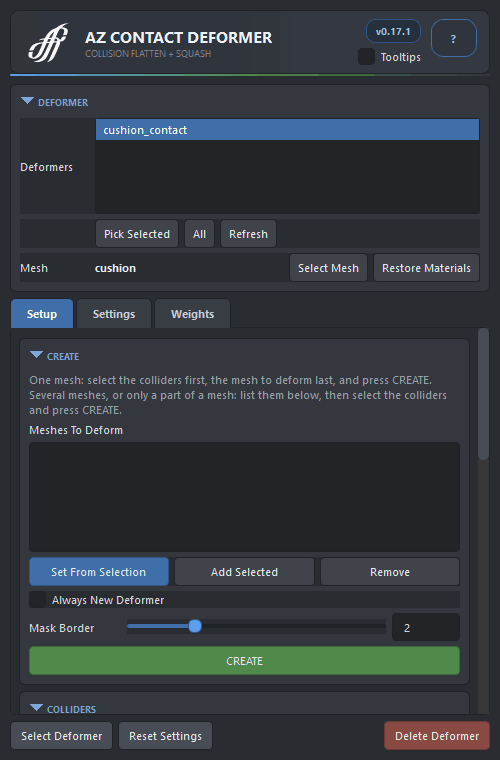
Task: Click the v0.17.1 version badge
Action: tap(393, 32)
